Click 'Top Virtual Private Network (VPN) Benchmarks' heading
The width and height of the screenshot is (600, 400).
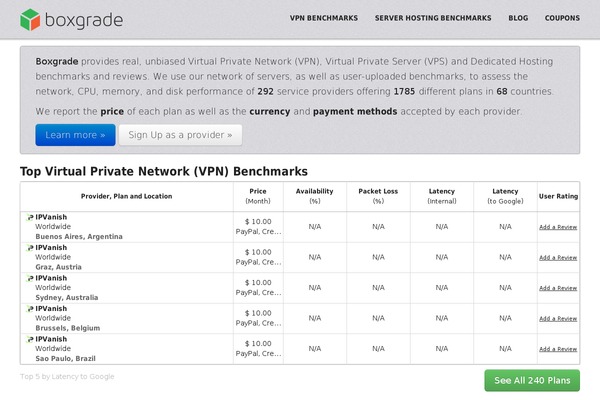(x=164, y=171)
